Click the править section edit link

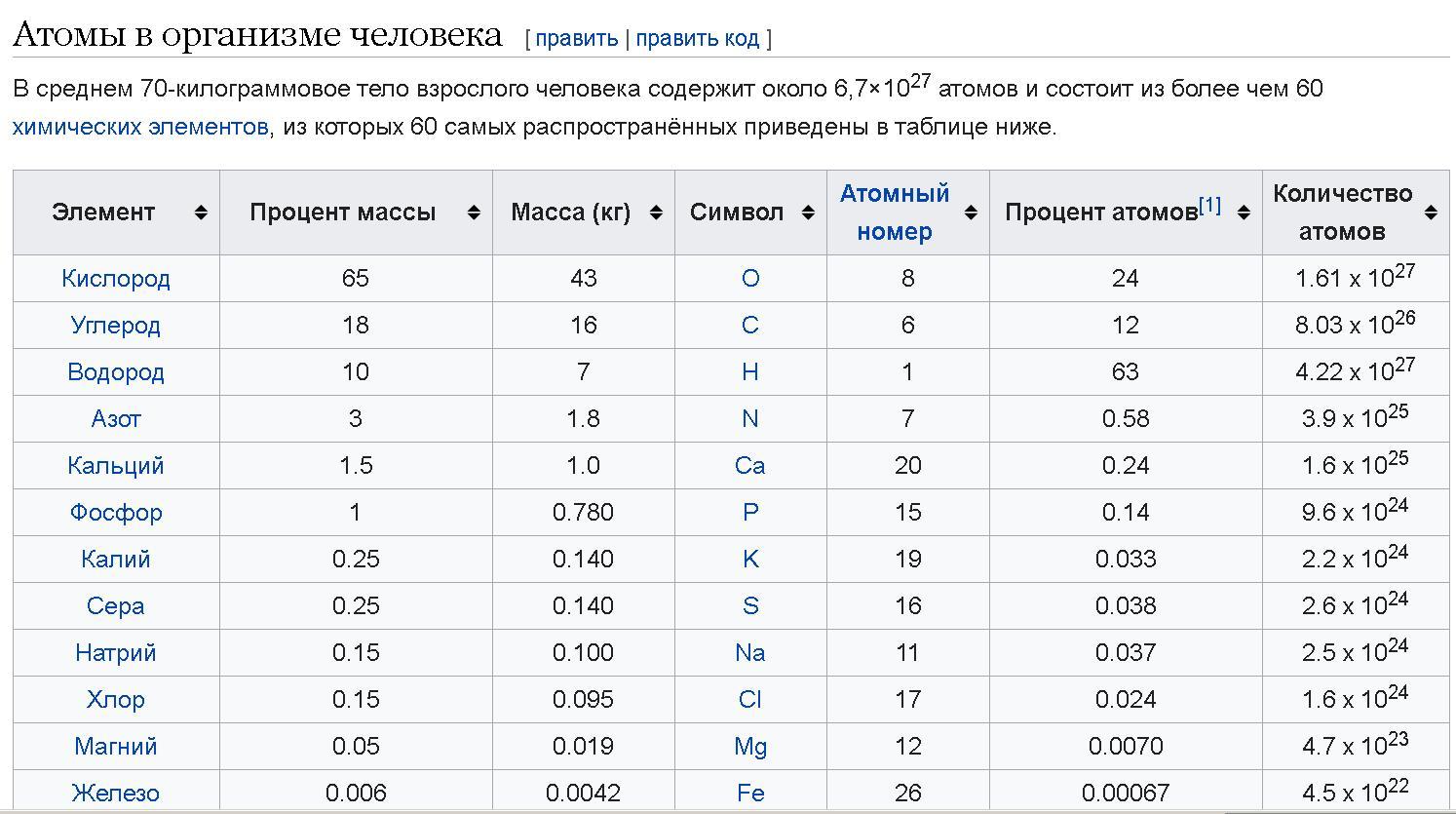pos(576,38)
